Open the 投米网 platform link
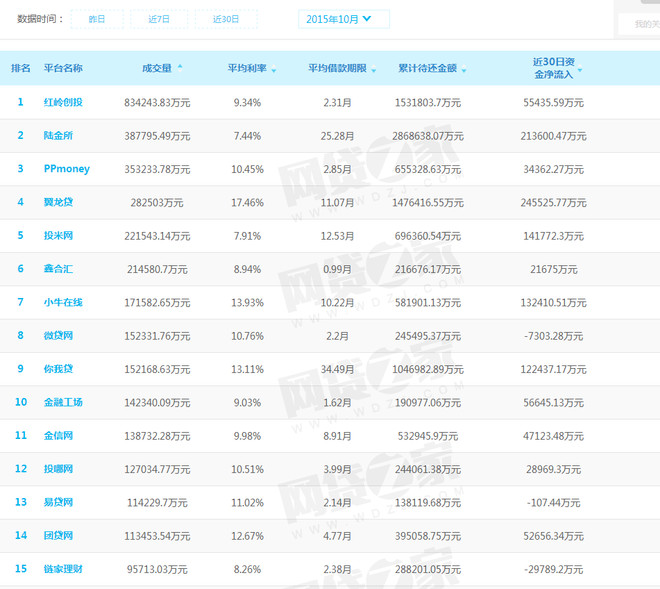Image resolution: width=660 pixels, height=589 pixels. pyautogui.click(x=59, y=235)
